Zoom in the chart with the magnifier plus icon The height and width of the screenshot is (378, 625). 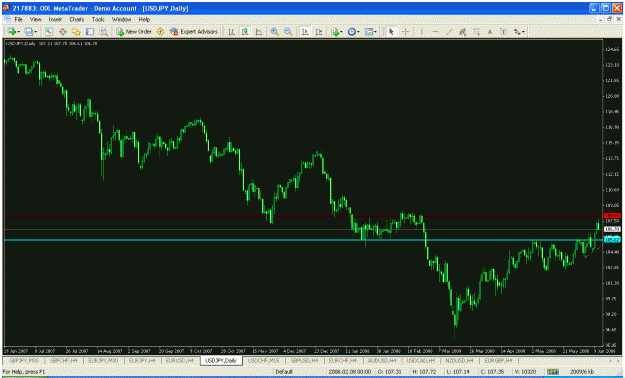coord(275,32)
